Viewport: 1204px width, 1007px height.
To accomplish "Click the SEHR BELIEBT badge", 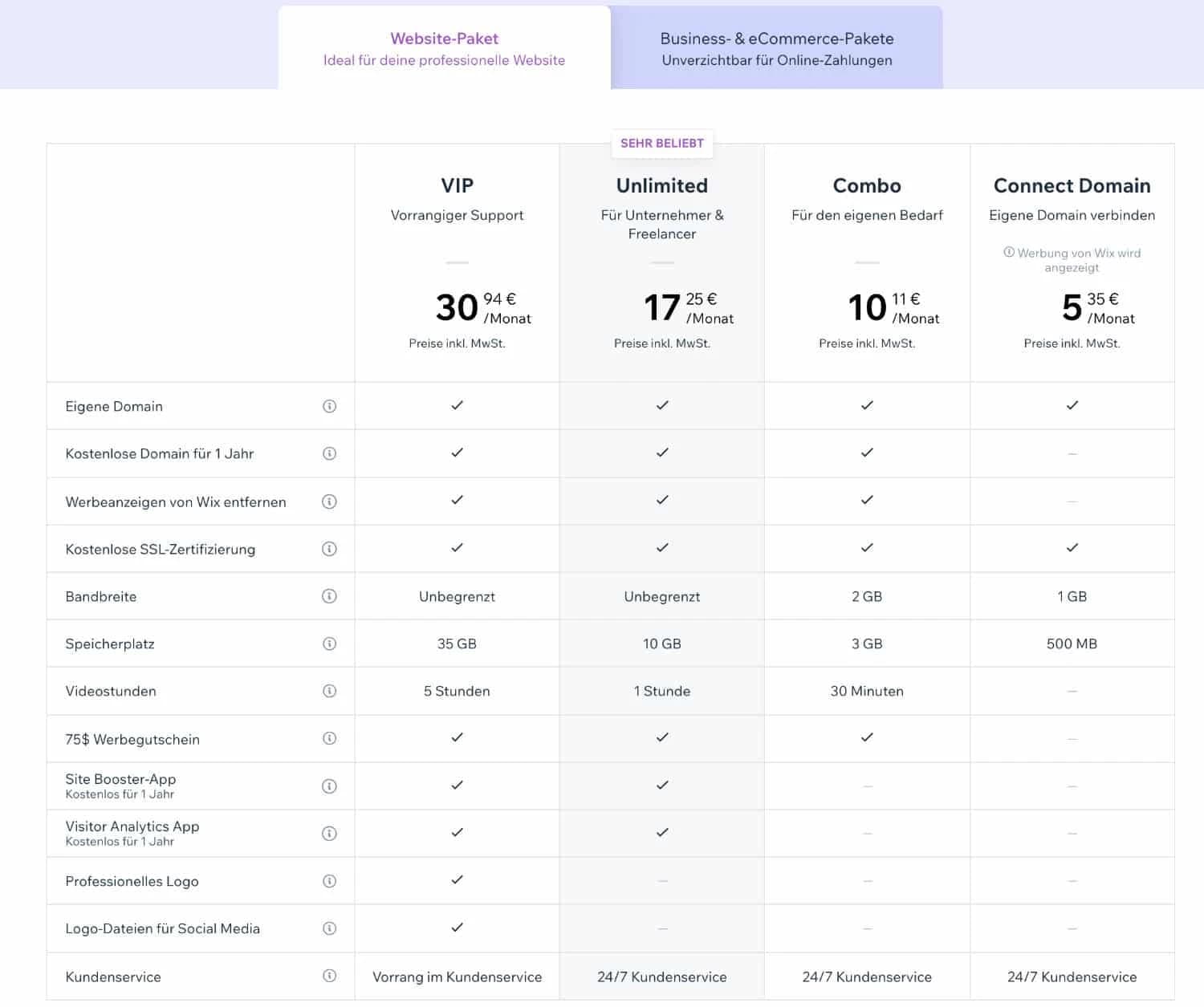I will coord(661,144).
